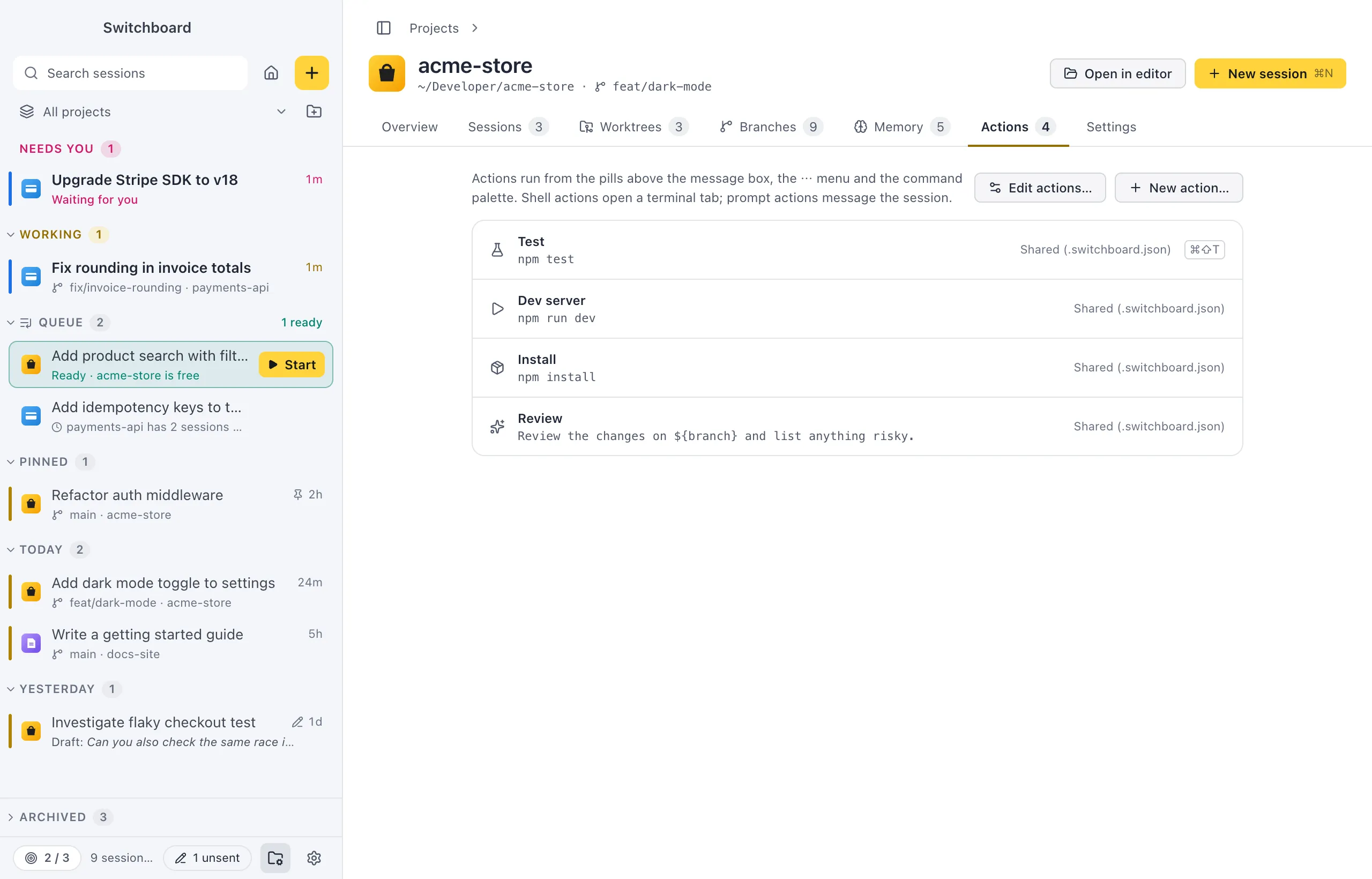This screenshot has width=1372, height=879.
Task: Click the card icon of Upgrade Stripe SDK session
Action: (31, 189)
